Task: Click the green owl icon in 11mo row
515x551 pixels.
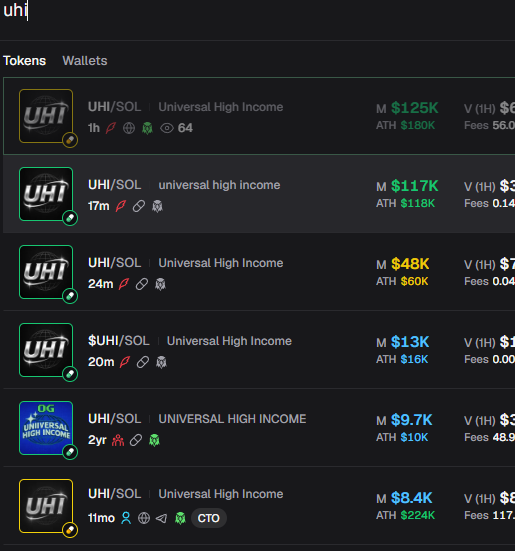Action: coord(180,518)
